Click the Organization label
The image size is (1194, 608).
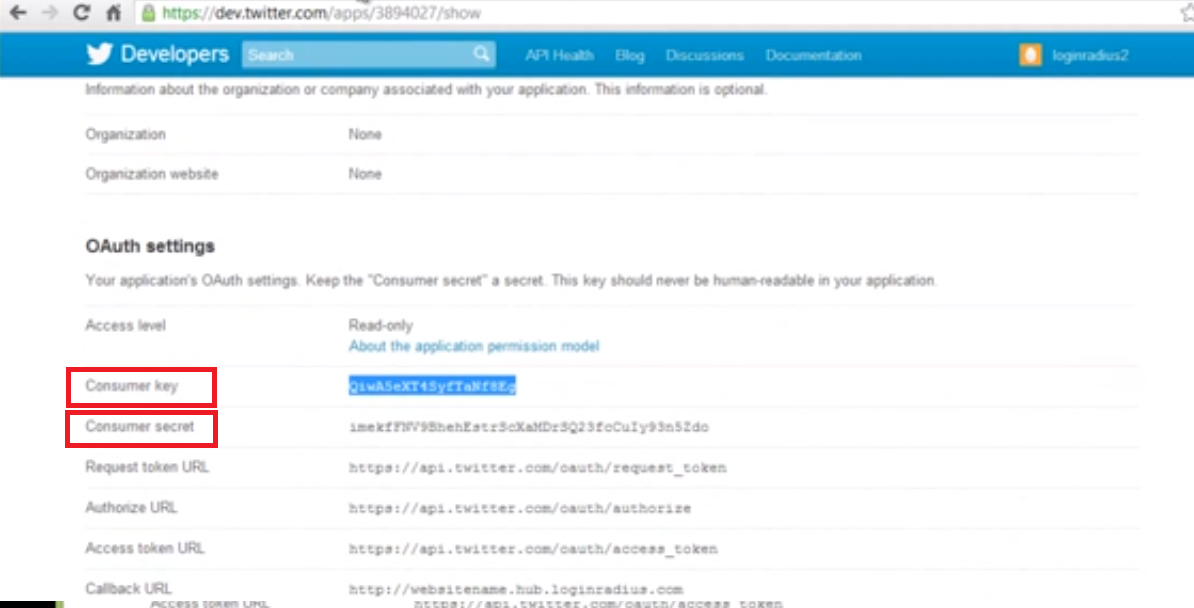tap(126, 134)
